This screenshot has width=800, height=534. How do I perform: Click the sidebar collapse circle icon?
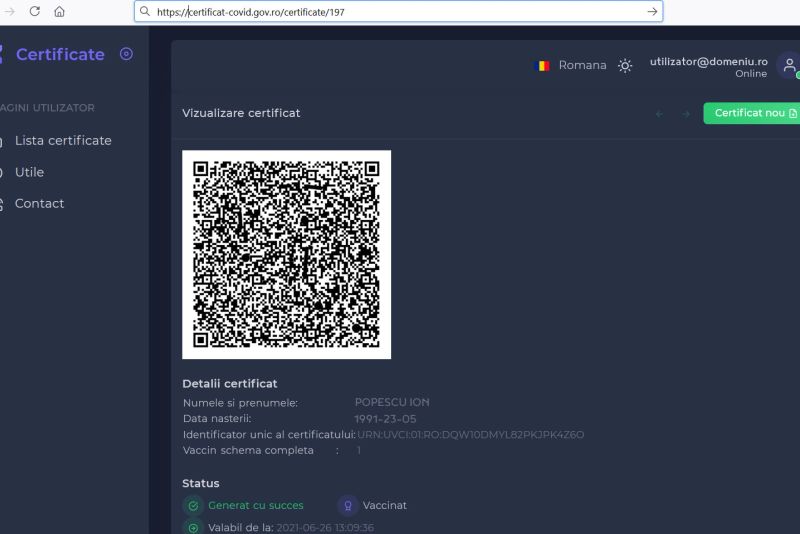point(126,54)
